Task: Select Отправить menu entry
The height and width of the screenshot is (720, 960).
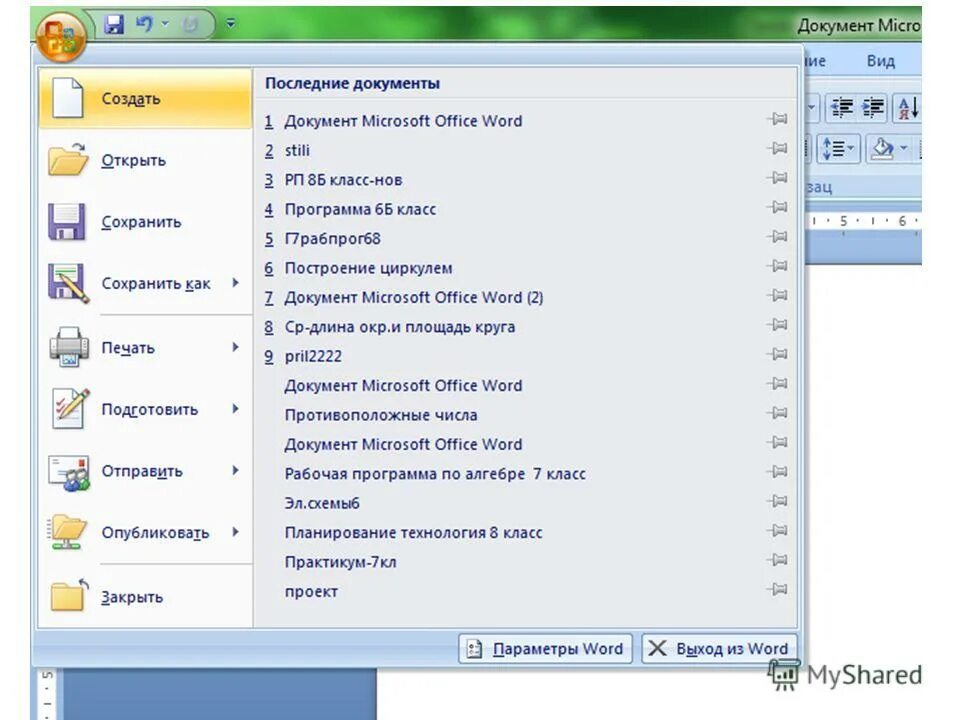Action: pos(145,471)
